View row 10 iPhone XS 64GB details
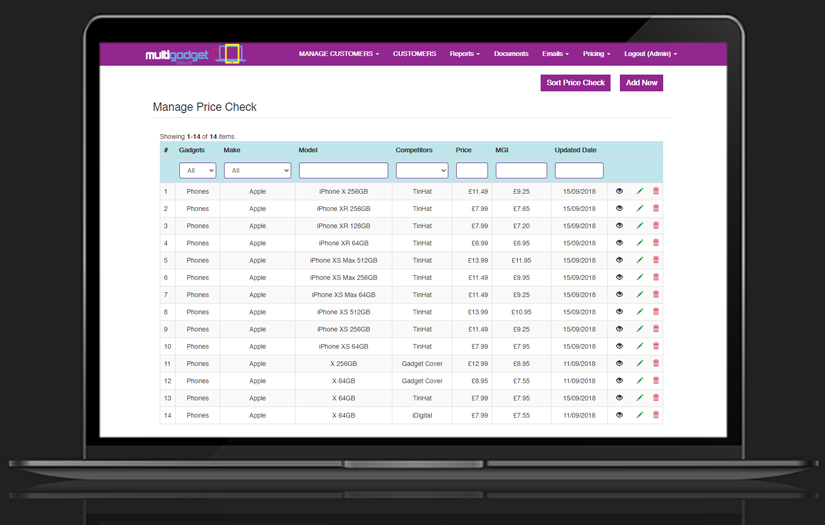Image resolution: width=825 pixels, height=525 pixels. pos(619,346)
